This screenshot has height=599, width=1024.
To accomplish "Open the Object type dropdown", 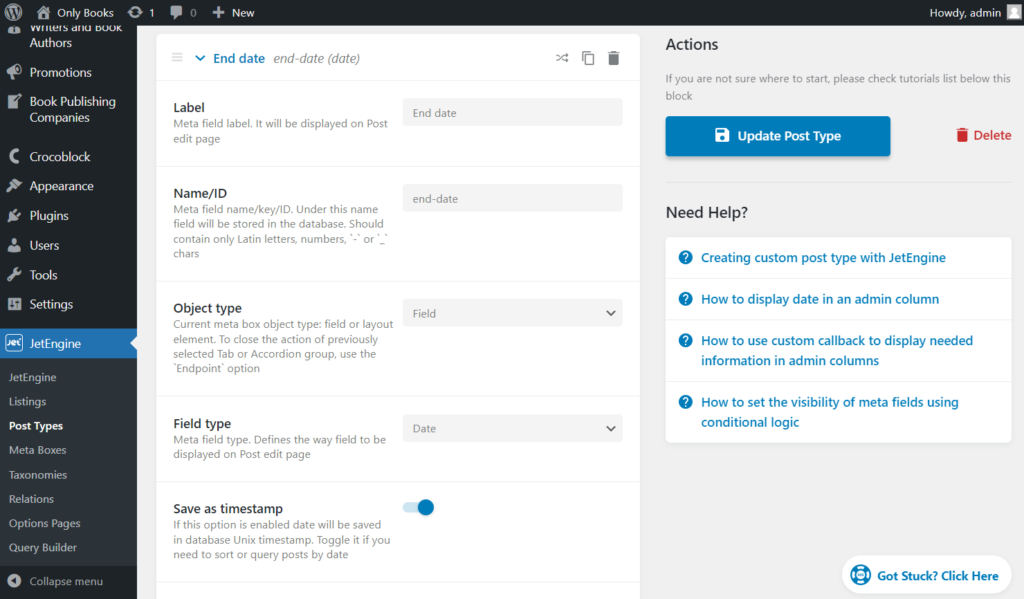I will tap(513, 314).
